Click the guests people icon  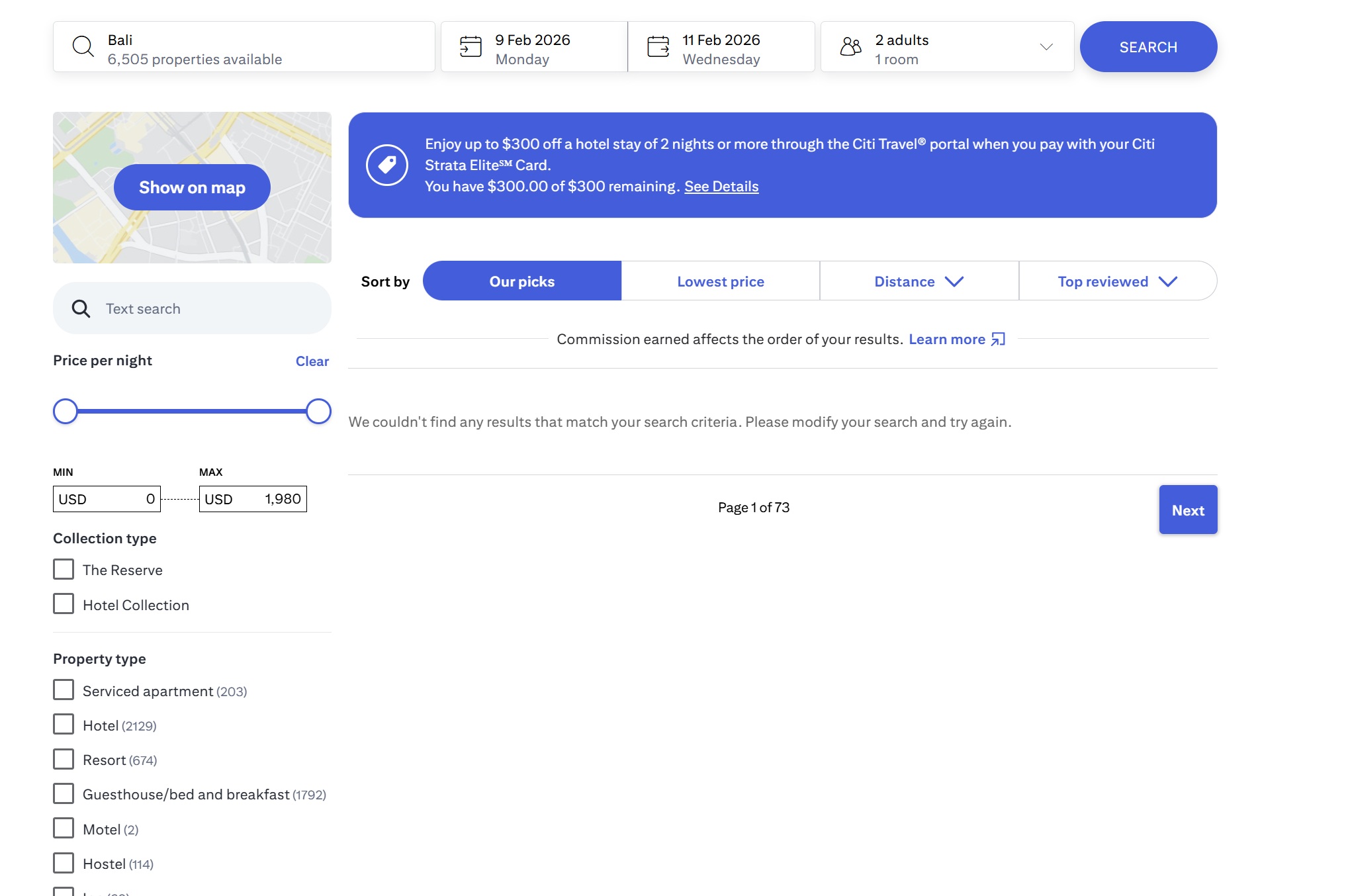tap(850, 46)
